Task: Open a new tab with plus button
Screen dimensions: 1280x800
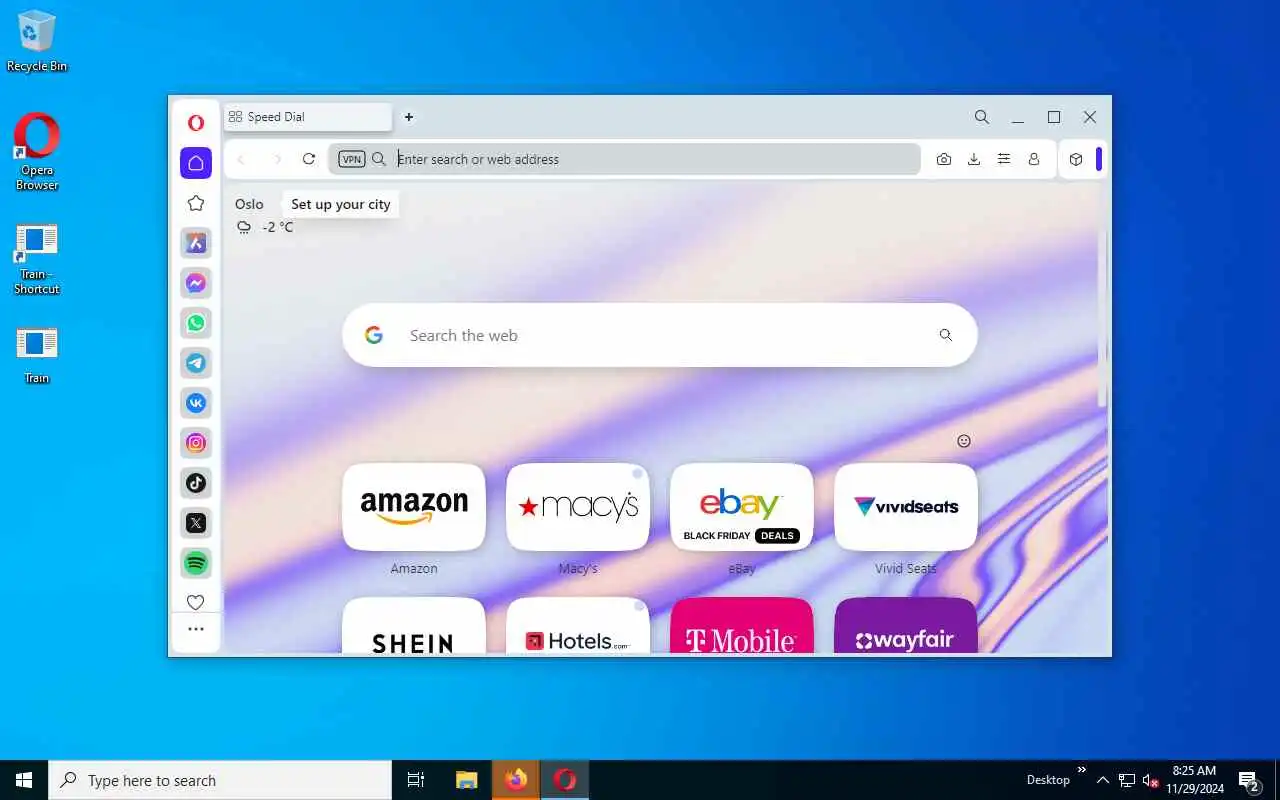Action: [409, 117]
